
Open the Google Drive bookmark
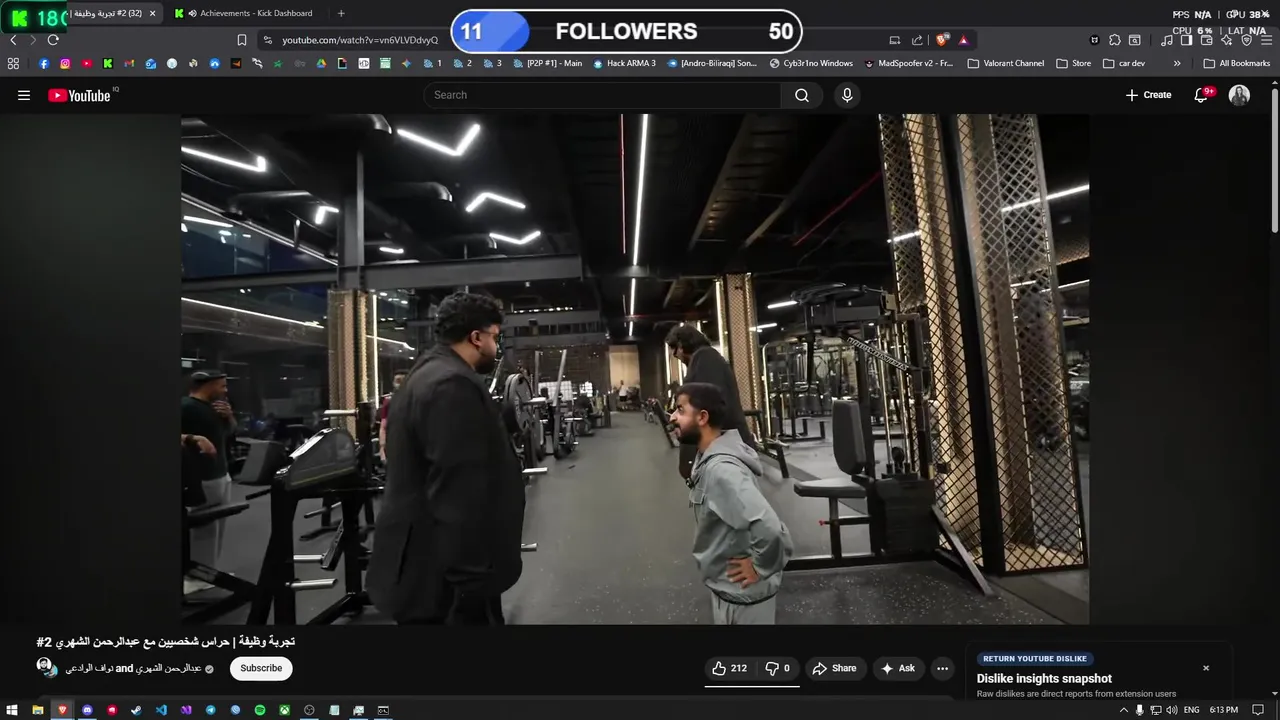click(x=321, y=63)
